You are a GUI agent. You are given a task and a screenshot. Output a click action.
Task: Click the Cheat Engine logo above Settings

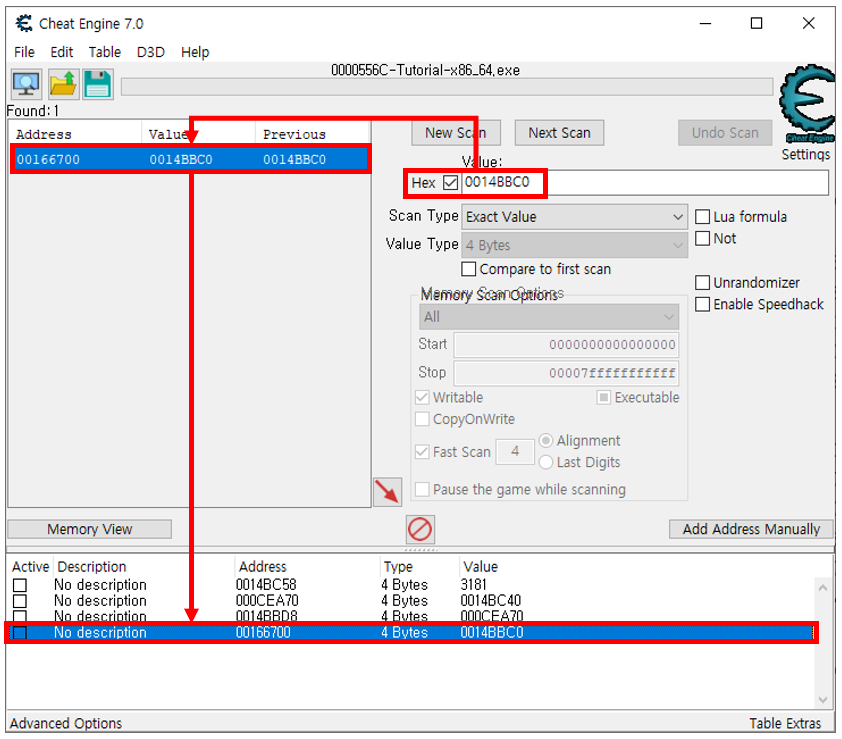807,103
